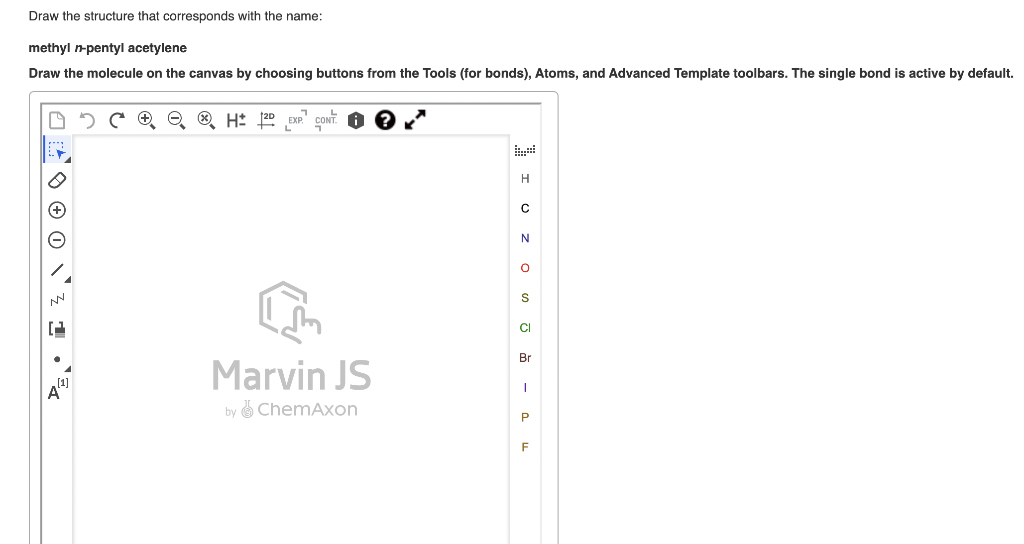Click the 'methyl n-pentyl acetylene' name text
The width and height of the screenshot is (1024, 544).
pos(108,48)
